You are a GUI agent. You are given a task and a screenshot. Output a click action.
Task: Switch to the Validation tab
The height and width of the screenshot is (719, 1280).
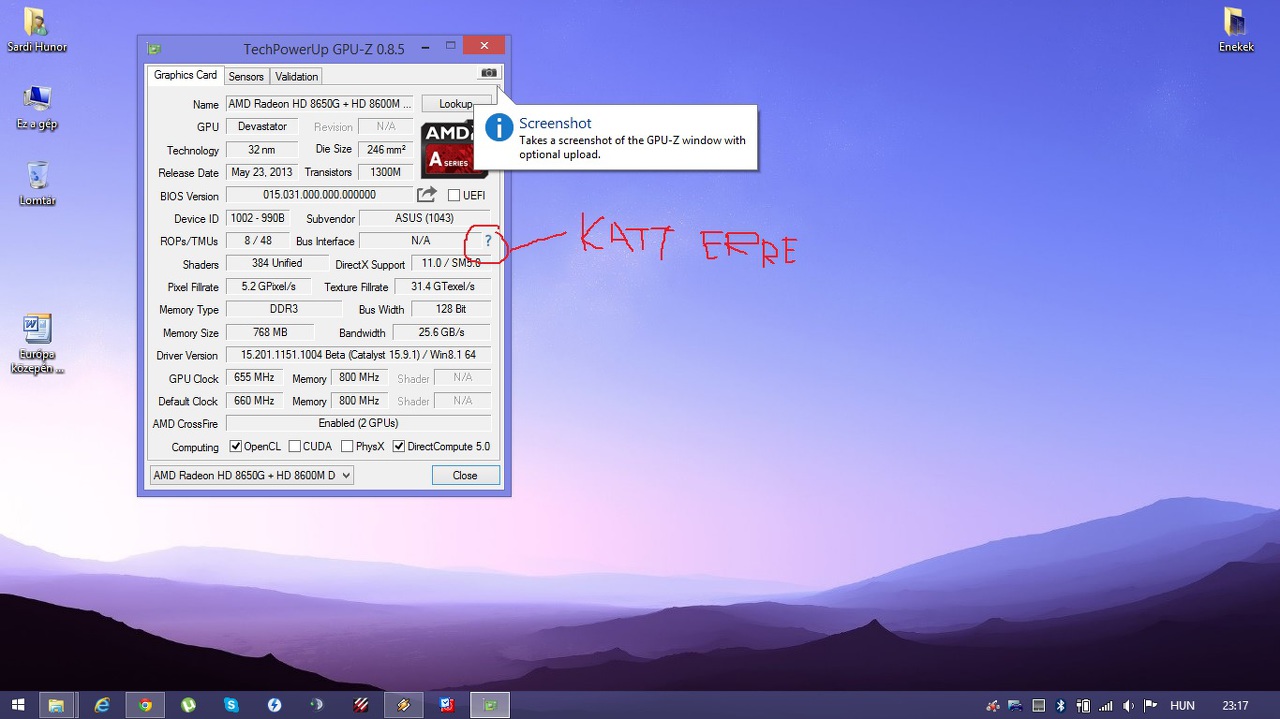point(296,76)
